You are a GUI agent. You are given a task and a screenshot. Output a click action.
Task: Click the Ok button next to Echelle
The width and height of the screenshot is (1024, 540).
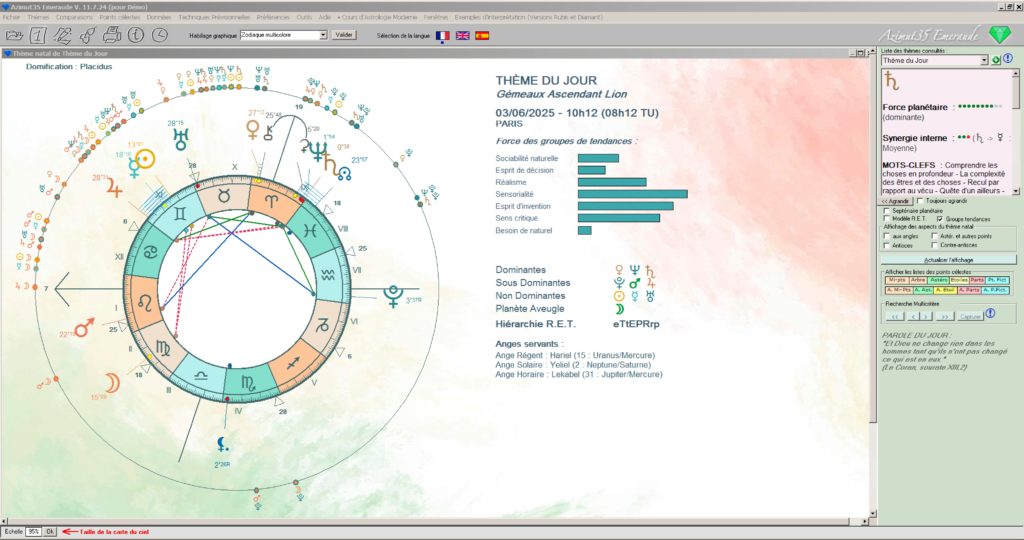point(50,532)
